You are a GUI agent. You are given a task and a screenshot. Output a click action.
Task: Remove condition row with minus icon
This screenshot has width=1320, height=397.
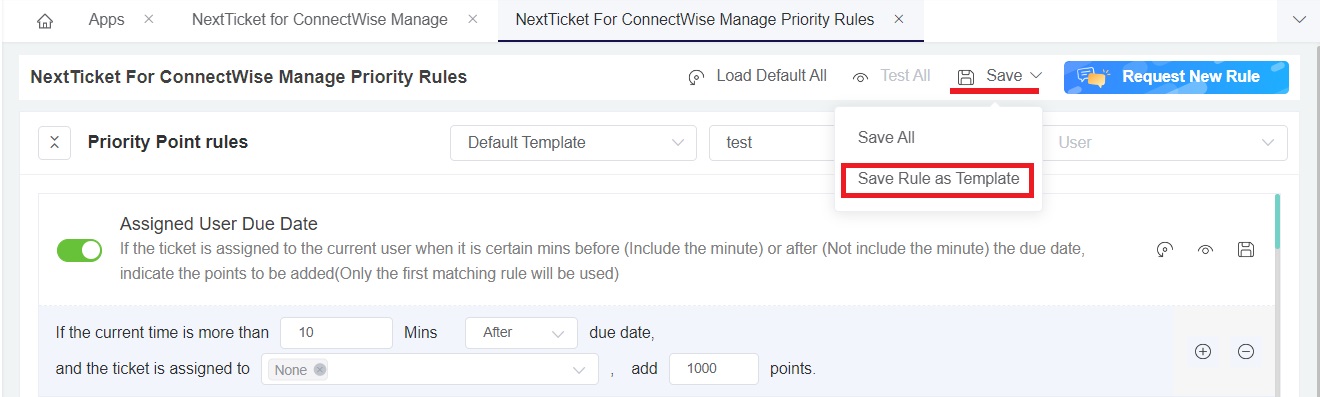[1246, 352]
